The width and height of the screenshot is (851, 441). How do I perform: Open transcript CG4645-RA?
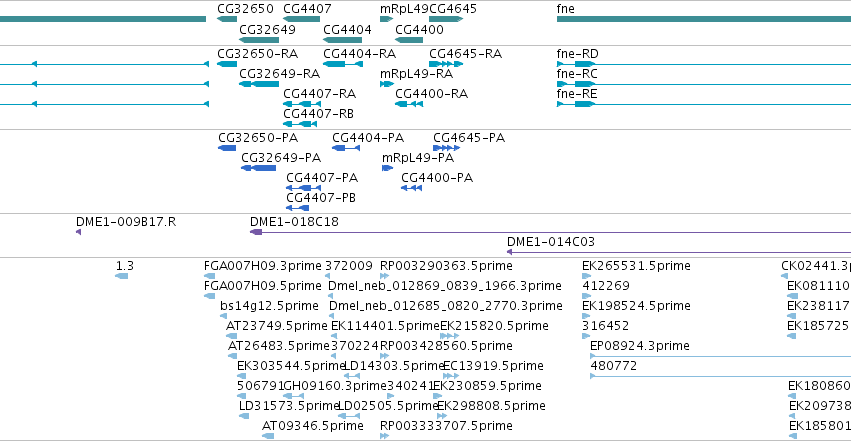[466, 54]
